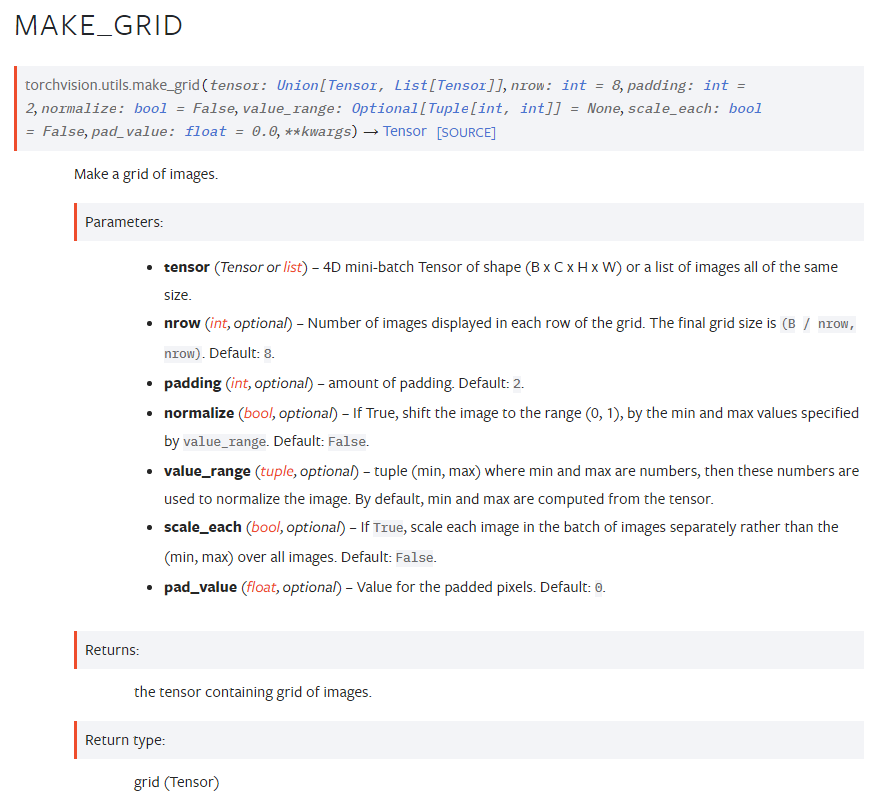This screenshot has width=895, height=804.
Task: Click the '**kwargs' argument in the signature
Action: click(x=318, y=132)
